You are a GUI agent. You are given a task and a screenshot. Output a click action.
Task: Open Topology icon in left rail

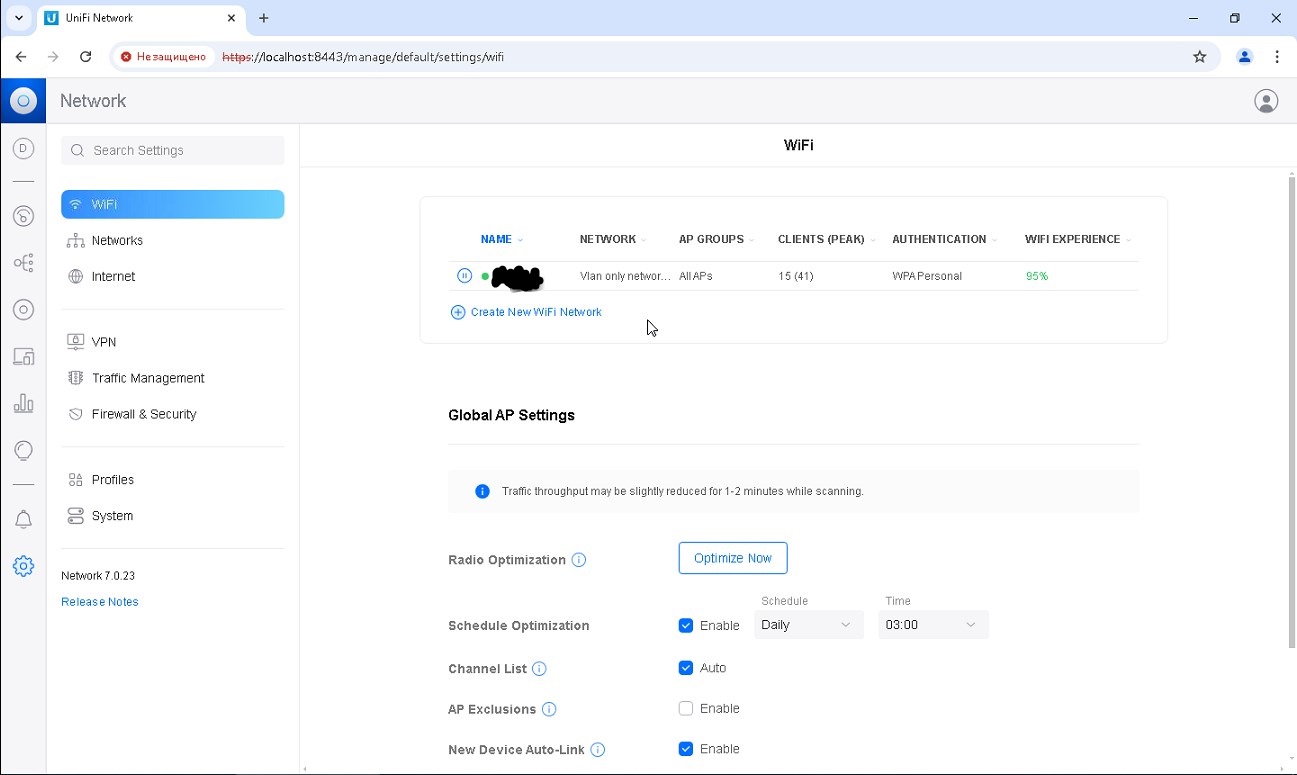click(x=23, y=263)
